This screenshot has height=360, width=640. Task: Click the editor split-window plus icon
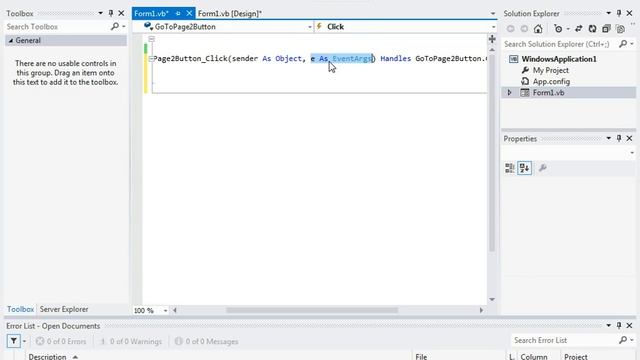point(492,39)
